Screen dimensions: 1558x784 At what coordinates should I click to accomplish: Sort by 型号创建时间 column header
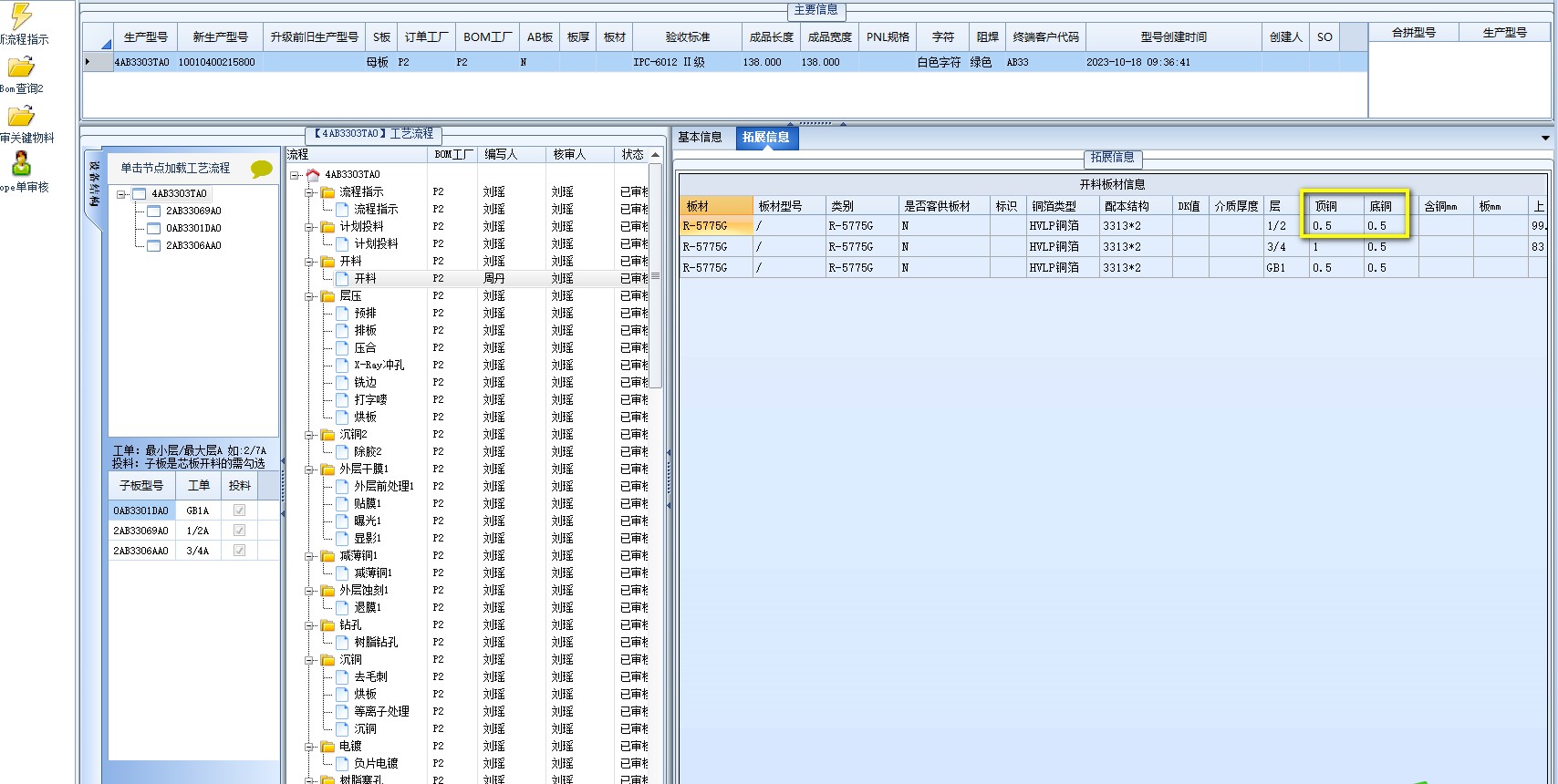pyautogui.click(x=1173, y=37)
